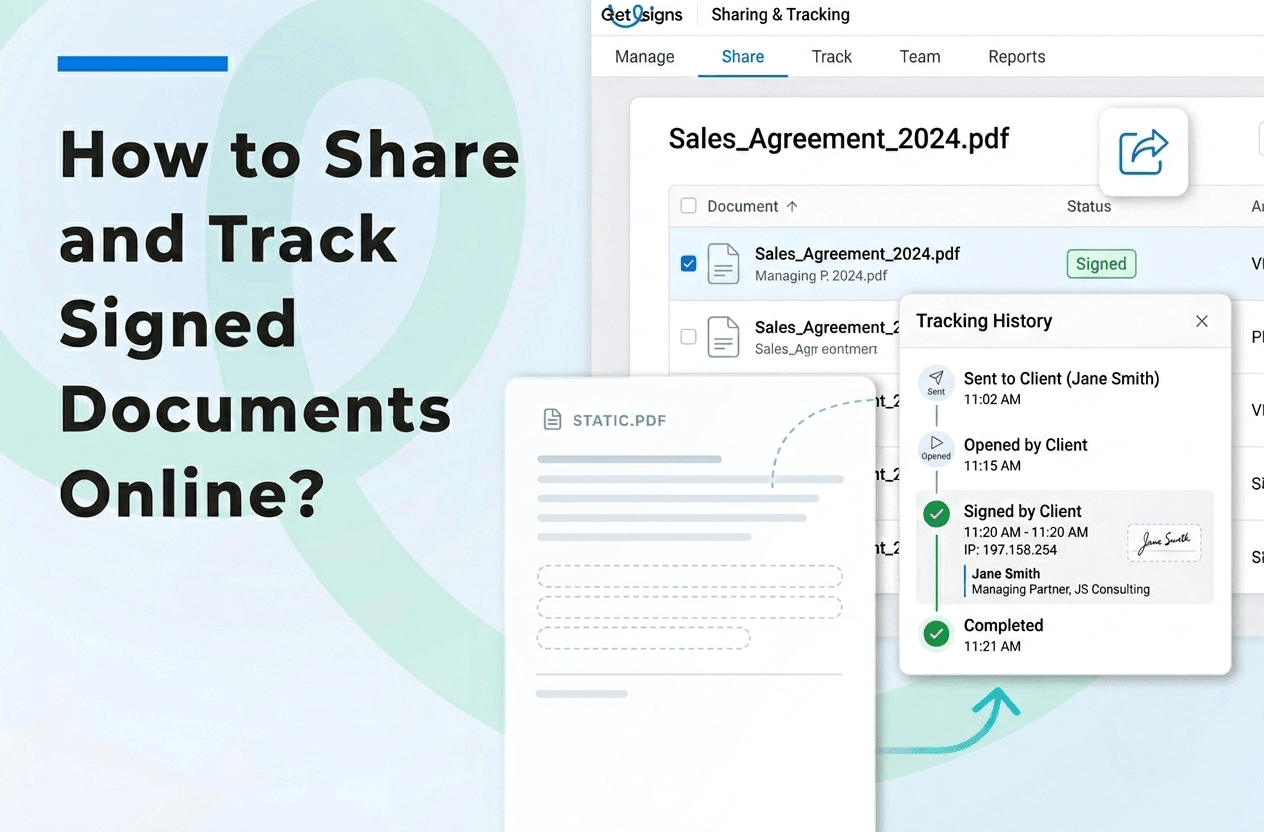Click the large Sales_Agreement_2024.pdf heading
This screenshot has width=1264, height=832.
(x=838, y=138)
